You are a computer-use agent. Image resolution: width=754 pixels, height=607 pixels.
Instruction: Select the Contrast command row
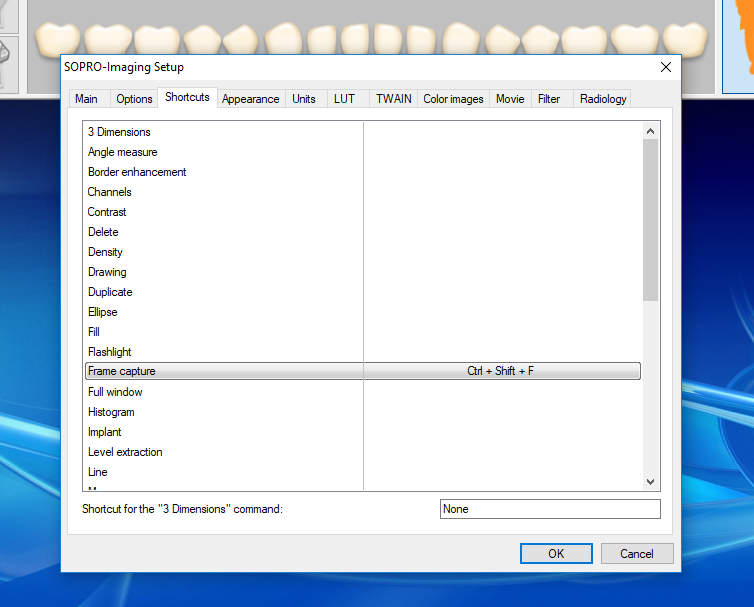(363, 212)
